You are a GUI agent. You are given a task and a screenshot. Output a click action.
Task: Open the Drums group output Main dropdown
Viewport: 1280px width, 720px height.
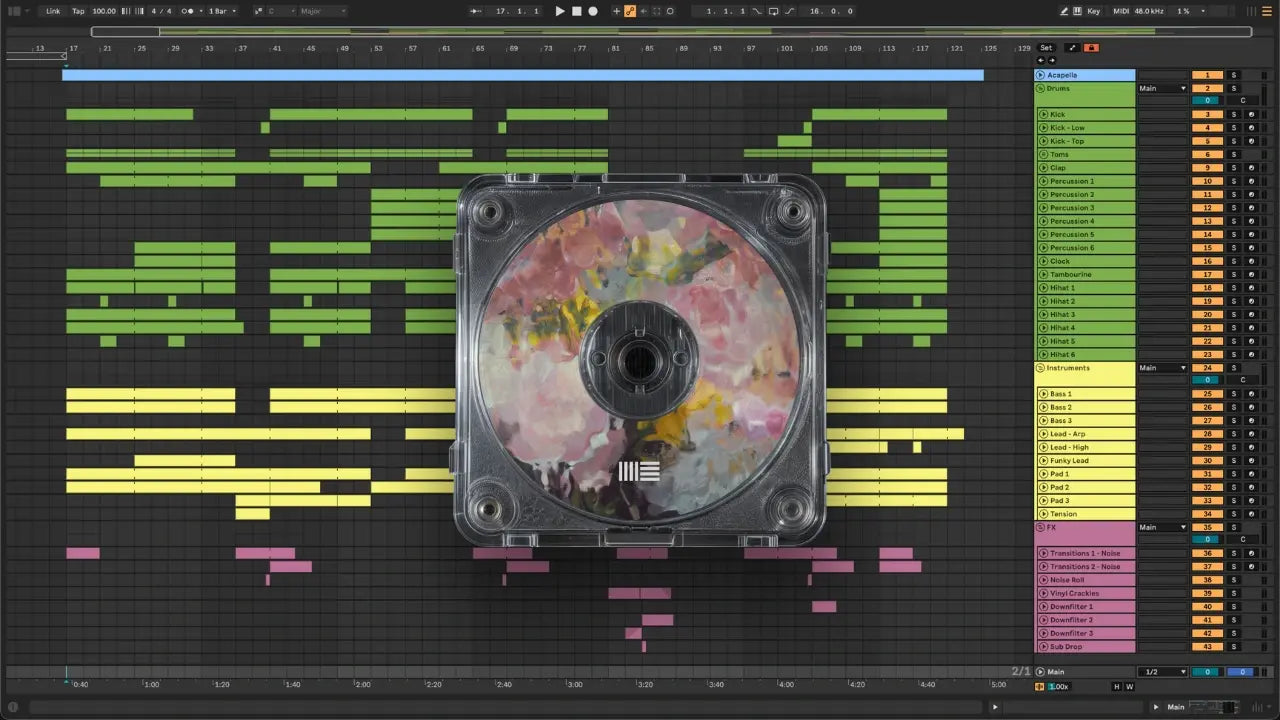coord(1162,88)
